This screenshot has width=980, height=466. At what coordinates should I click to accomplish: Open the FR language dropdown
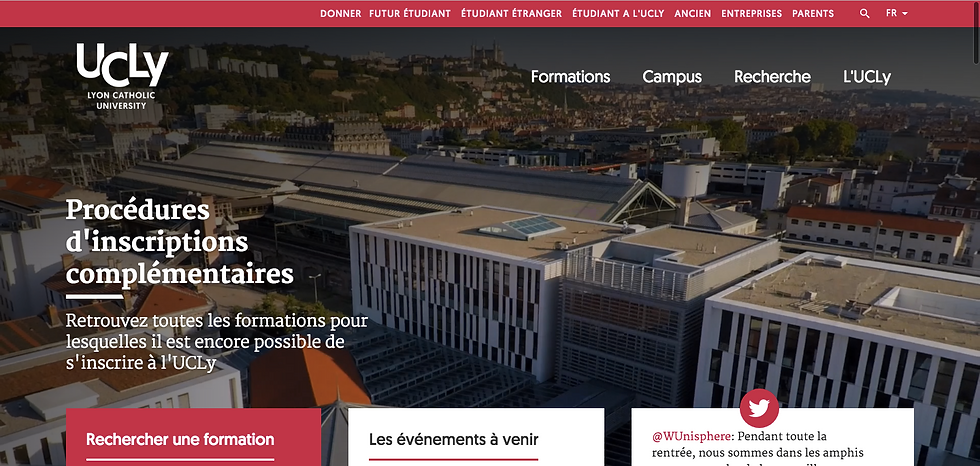pos(896,13)
